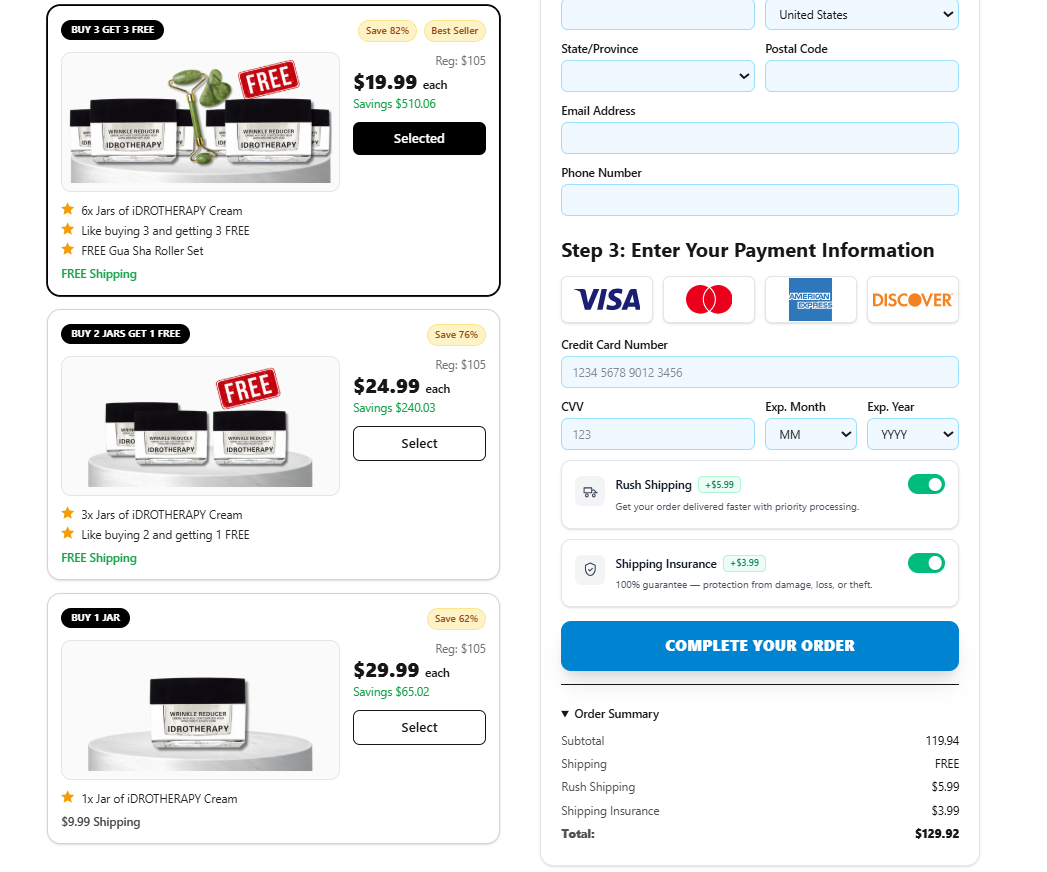Select the Buy 2 Jars Get 1 Free package
The width and height of the screenshot is (1047, 872).
click(x=419, y=443)
